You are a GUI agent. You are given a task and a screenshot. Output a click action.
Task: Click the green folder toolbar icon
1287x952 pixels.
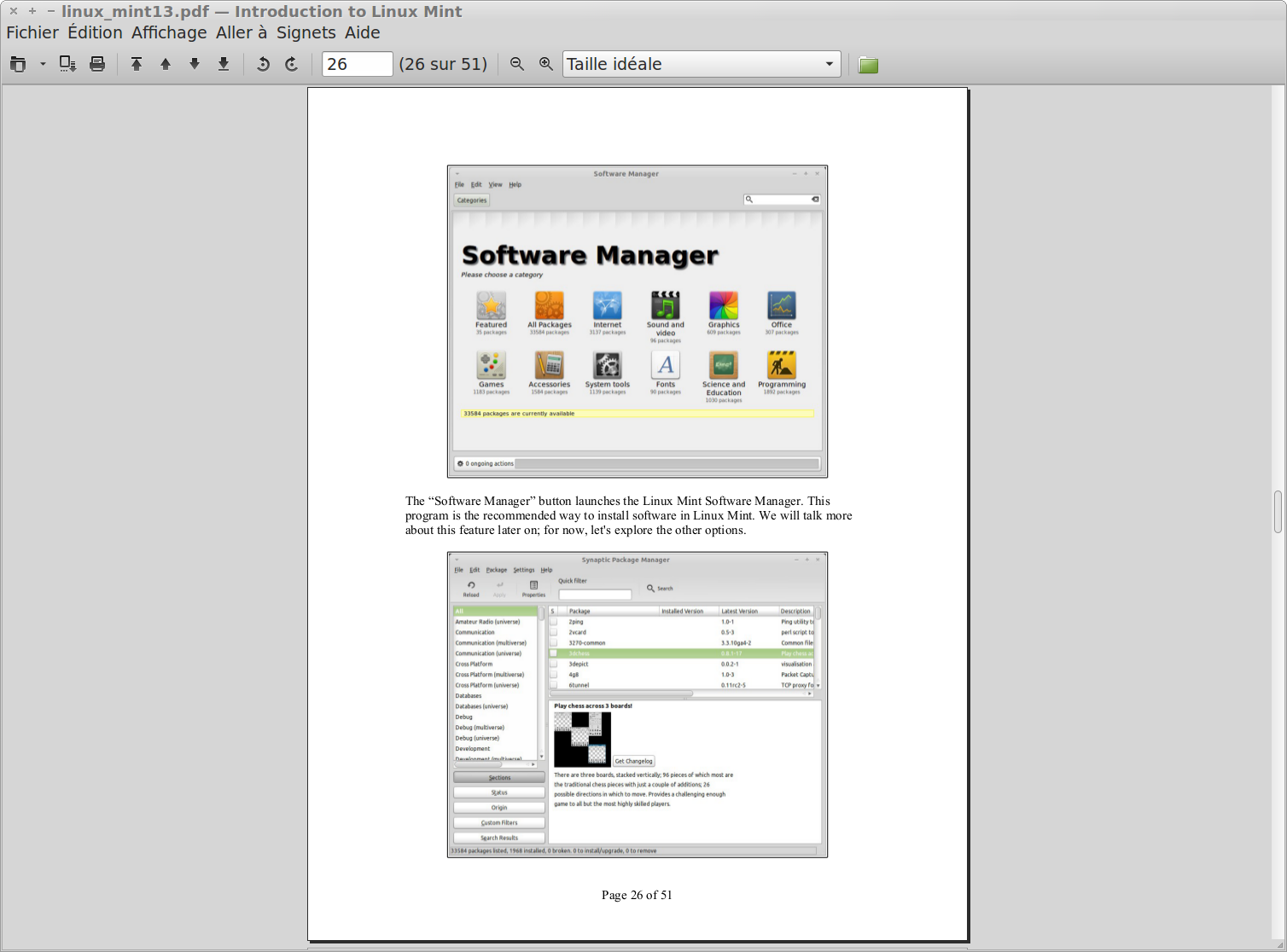tap(868, 65)
